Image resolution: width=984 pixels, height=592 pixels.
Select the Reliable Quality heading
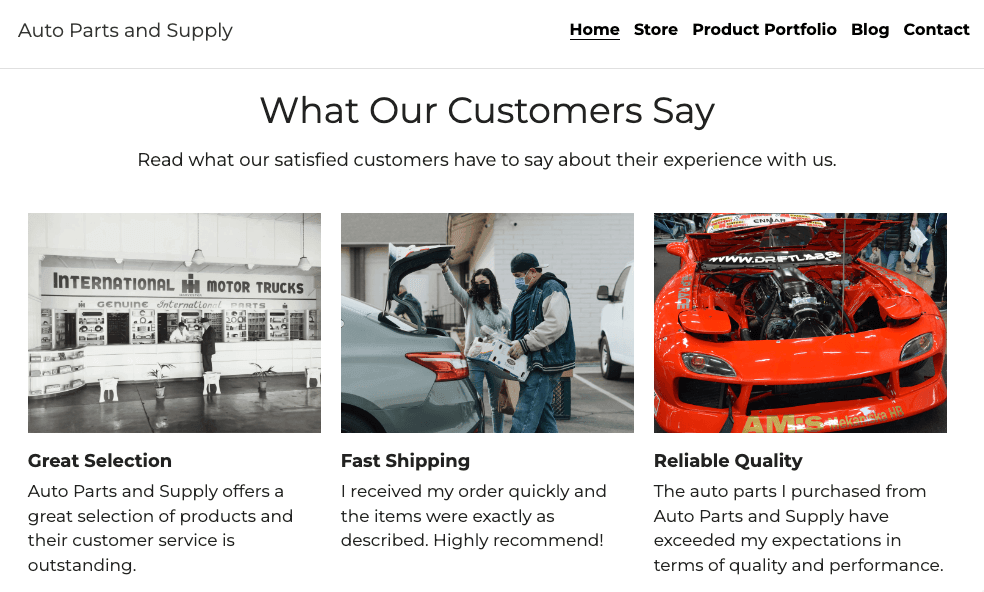pyautogui.click(x=728, y=461)
